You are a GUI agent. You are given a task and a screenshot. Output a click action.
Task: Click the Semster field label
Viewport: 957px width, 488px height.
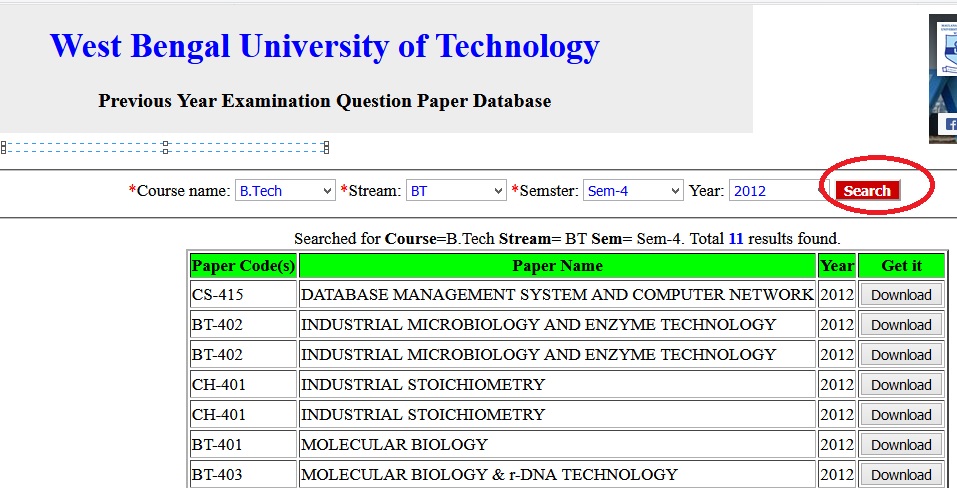(544, 191)
